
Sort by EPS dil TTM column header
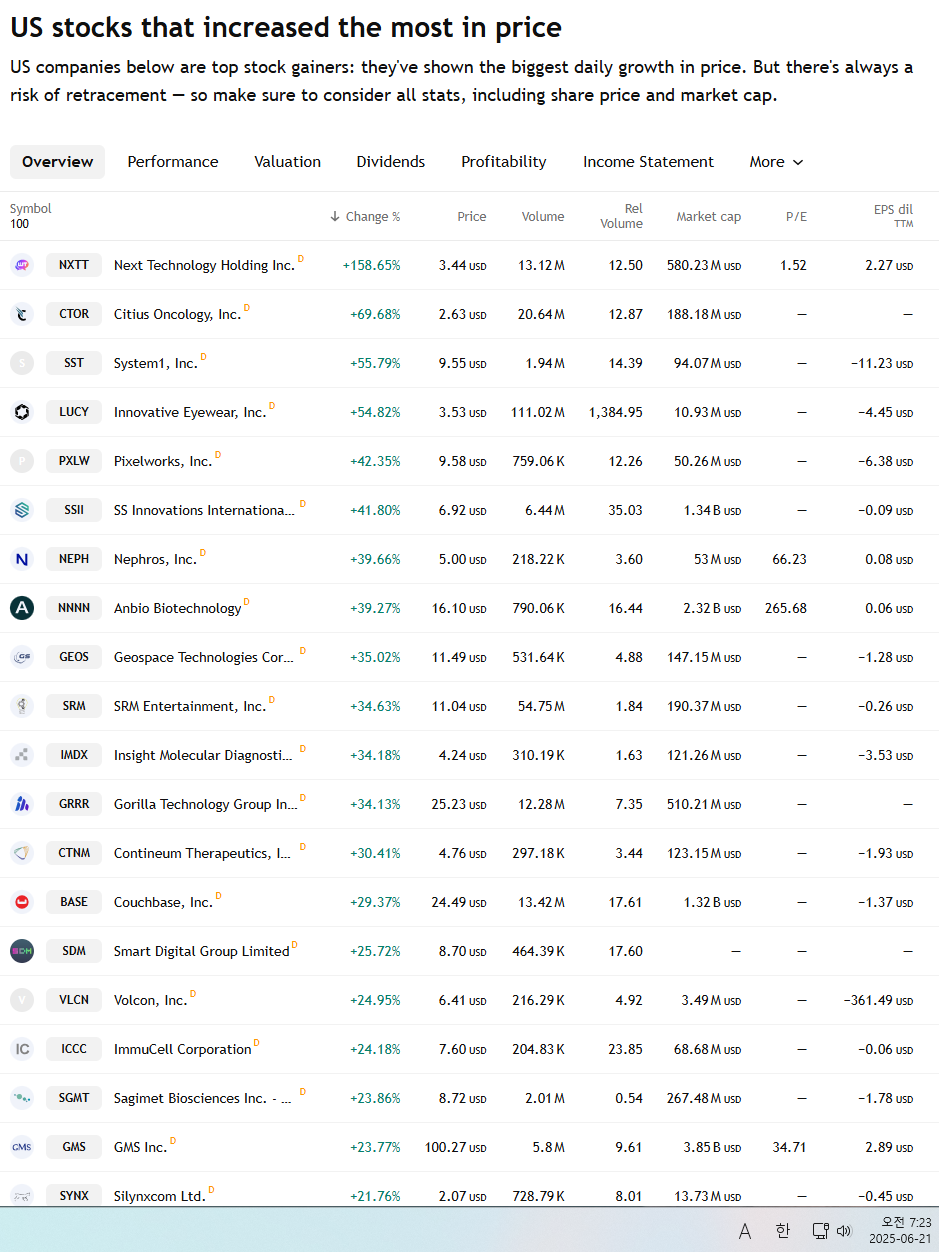click(893, 216)
